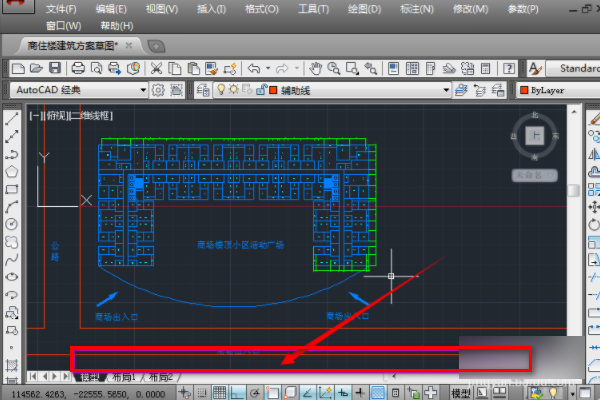The height and width of the screenshot is (400, 600).
Task: Select the Polyline tool
Action: (x=11, y=154)
